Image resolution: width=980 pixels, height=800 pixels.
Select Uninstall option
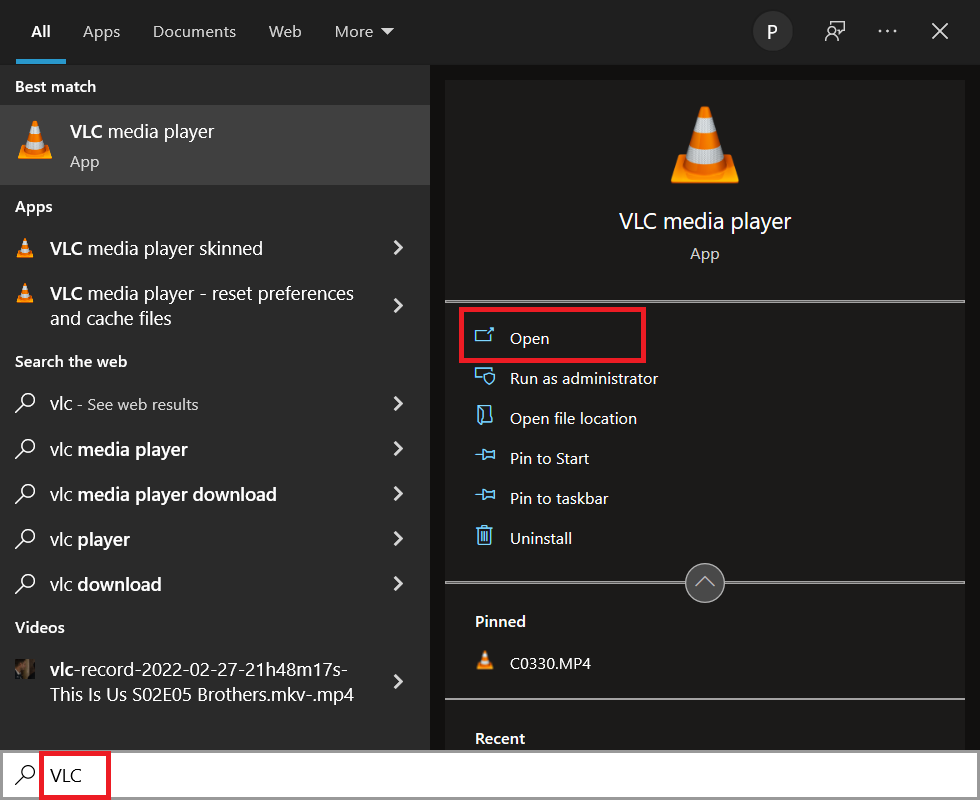pyautogui.click(x=541, y=538)
